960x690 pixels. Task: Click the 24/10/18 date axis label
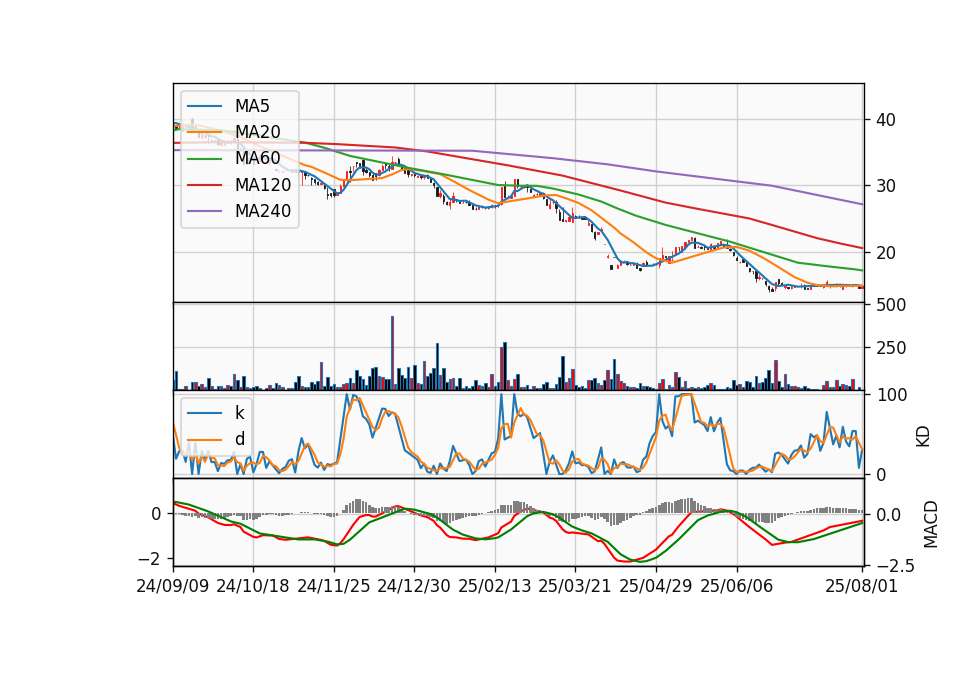[x=253, y=586]
